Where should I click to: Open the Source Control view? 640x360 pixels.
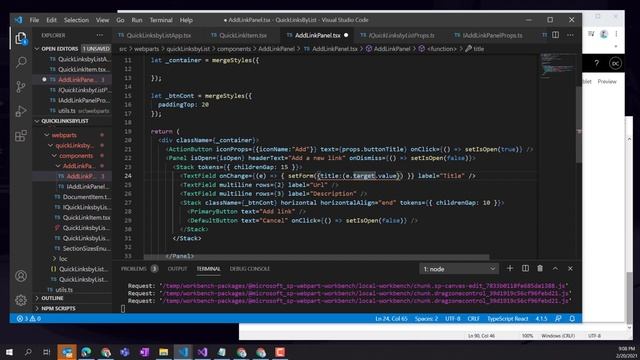(x=21, y=87)
